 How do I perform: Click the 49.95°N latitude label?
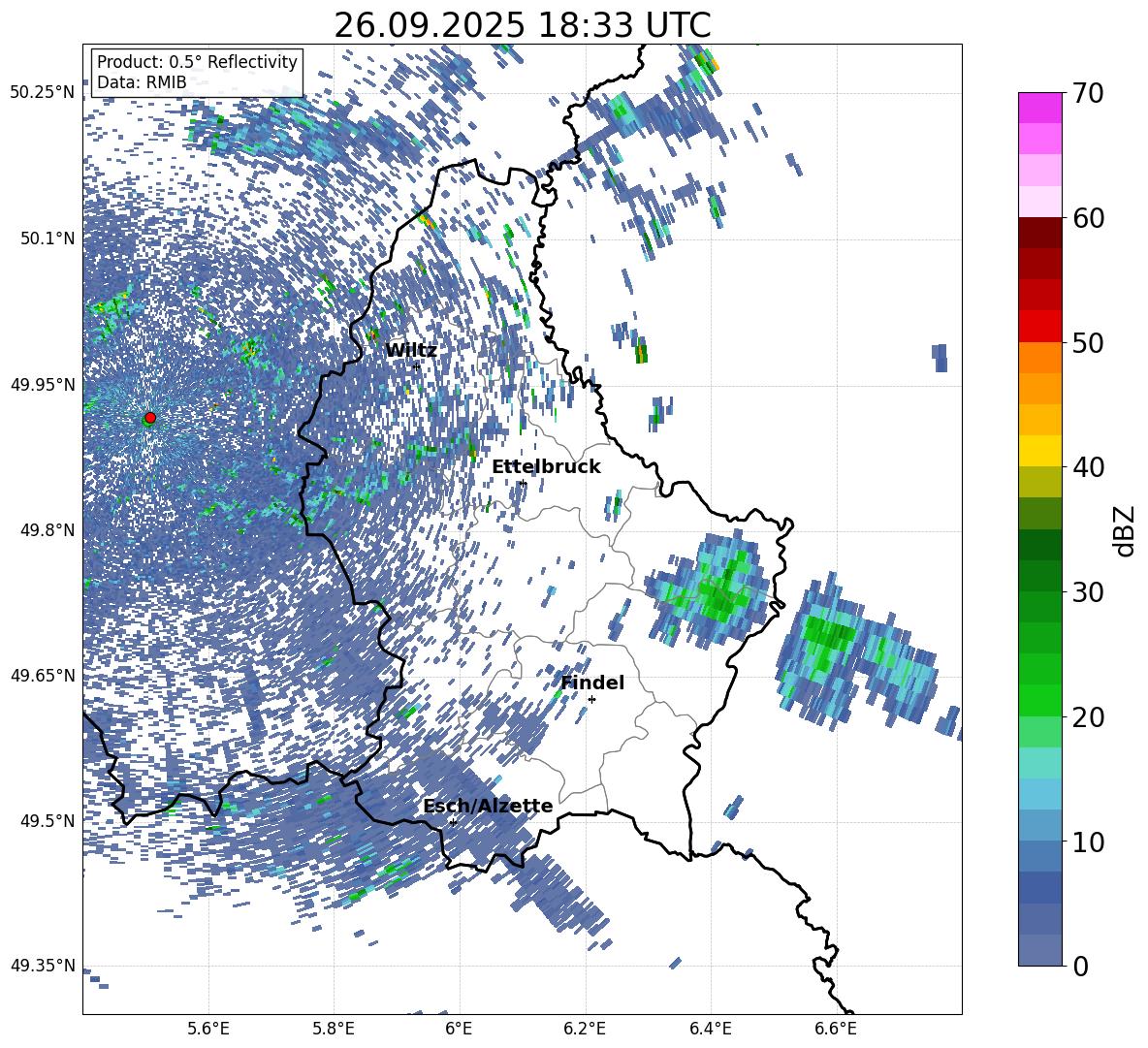tap(43, 384)
